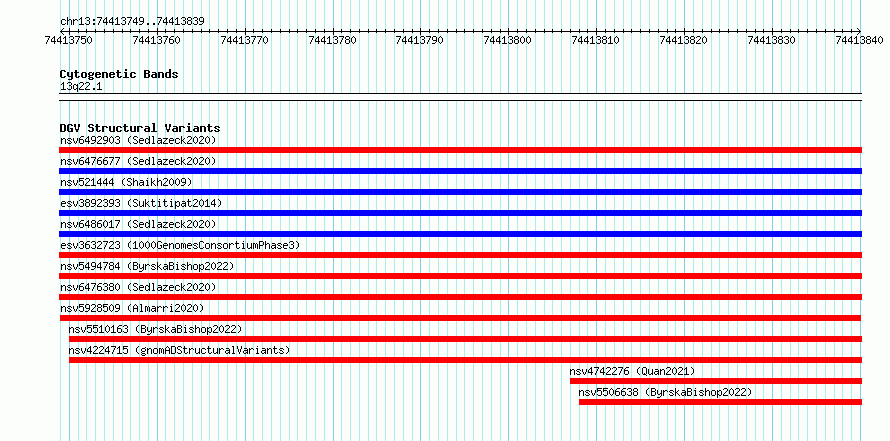This screenshot has height=441, width=890.
Task: Click the nsv5506638 (ByrskaBishop2022) label
Action: 665,392
